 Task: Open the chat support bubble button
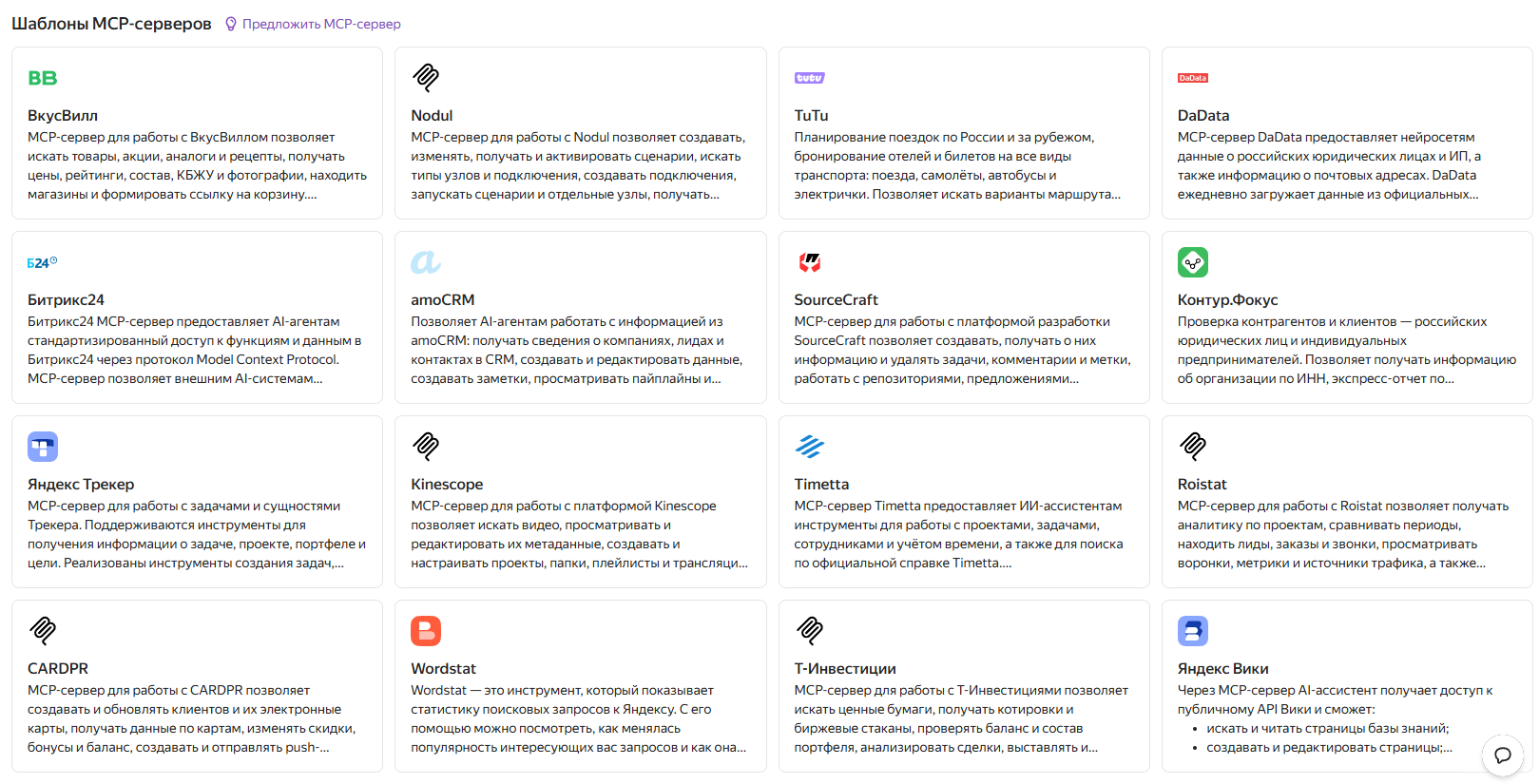click(1503, 755)
